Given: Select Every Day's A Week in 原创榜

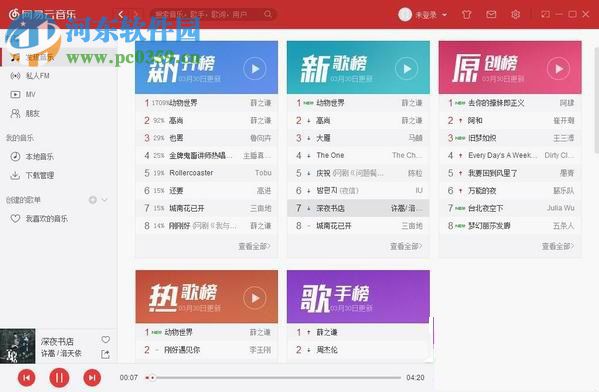Looking at the screenshot, I should (x=510, y=156).
